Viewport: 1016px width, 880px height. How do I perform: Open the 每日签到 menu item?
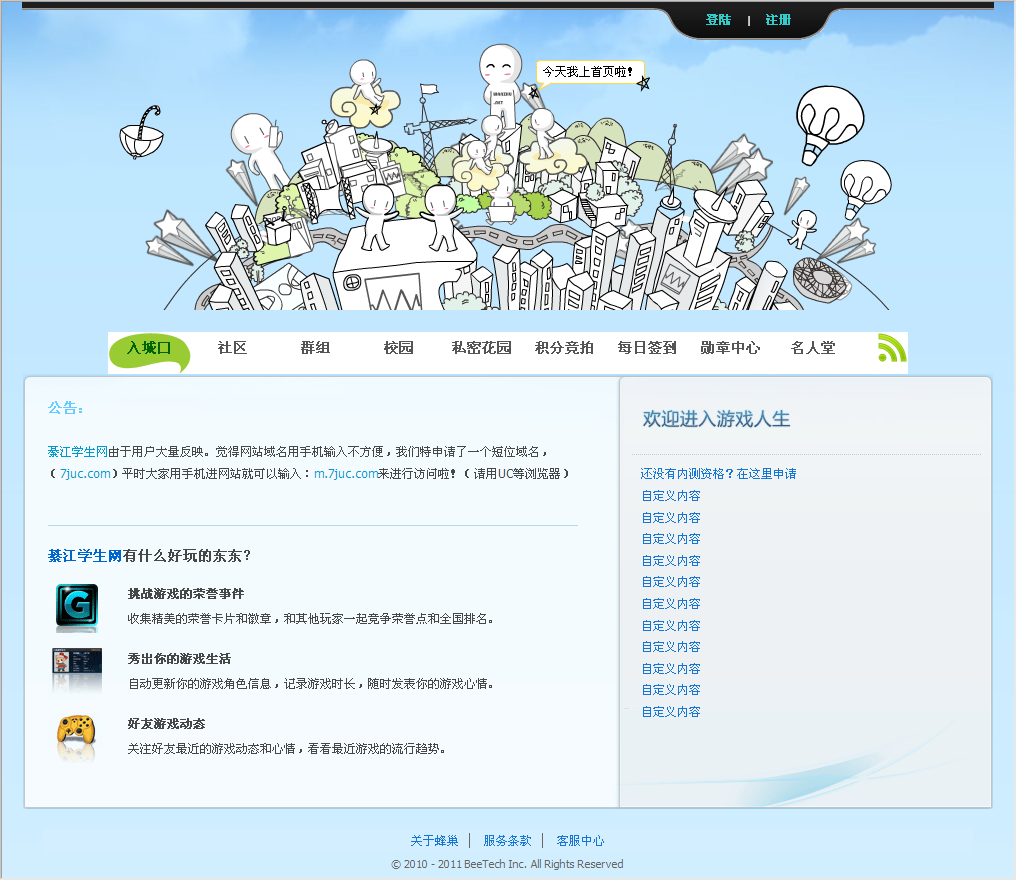647,348
